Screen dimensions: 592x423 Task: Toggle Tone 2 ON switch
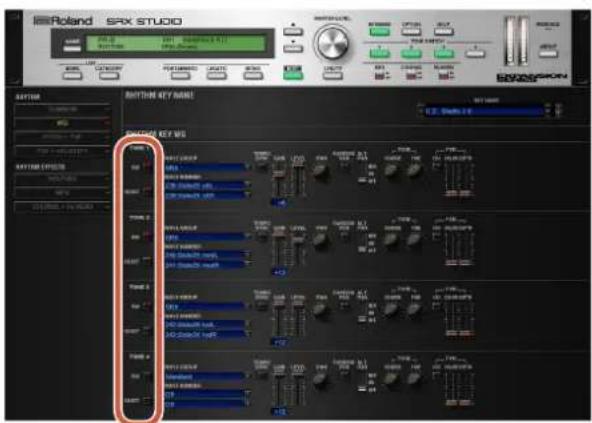(148, 237)
